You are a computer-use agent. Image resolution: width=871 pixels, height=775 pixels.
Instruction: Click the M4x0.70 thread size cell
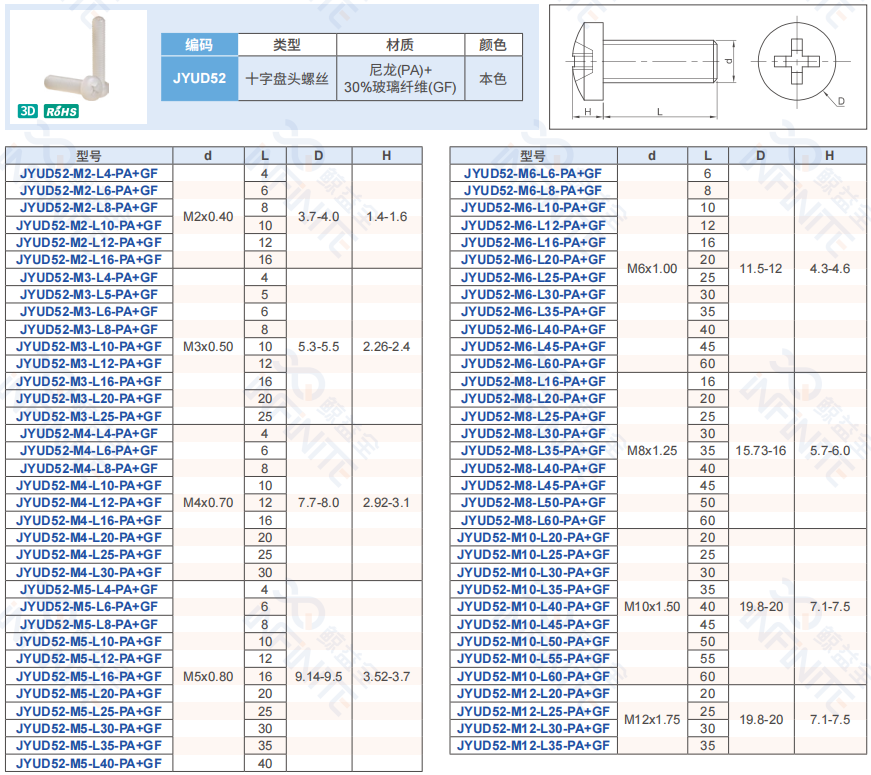[208, 503]
